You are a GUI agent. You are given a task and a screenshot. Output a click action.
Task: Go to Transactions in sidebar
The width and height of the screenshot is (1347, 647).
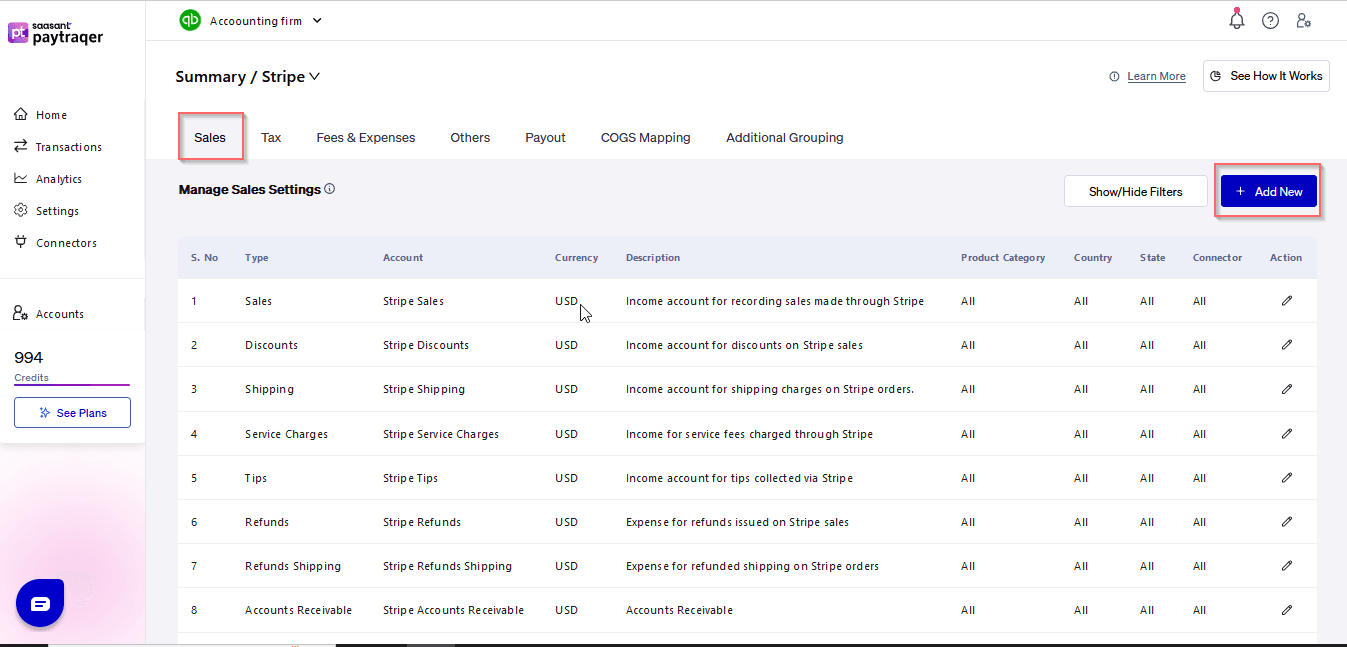tap(69, 147)
